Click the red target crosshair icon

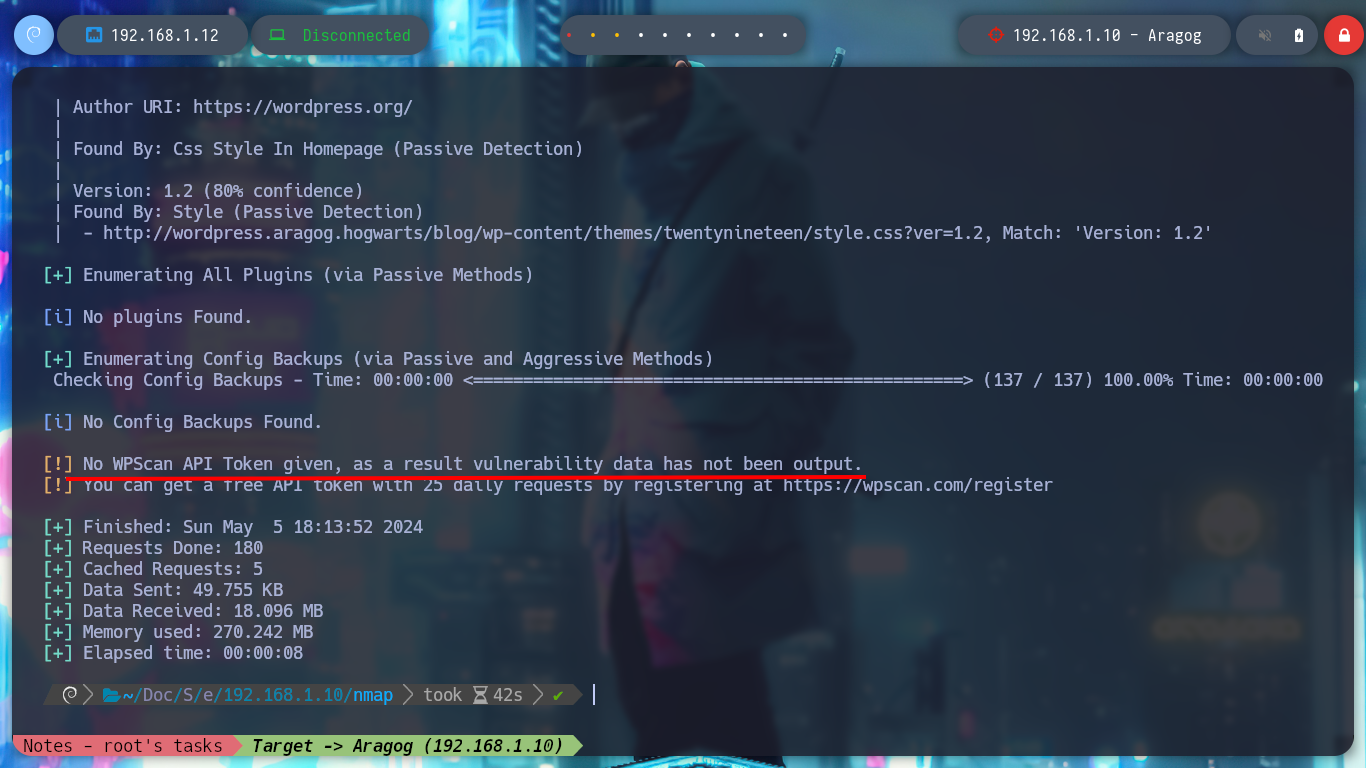click(x=995, y=35)
